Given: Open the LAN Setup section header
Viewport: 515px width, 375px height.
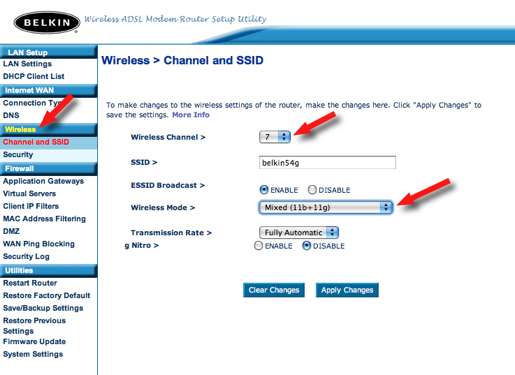Looking at the screenshot, I should point(48,52).
